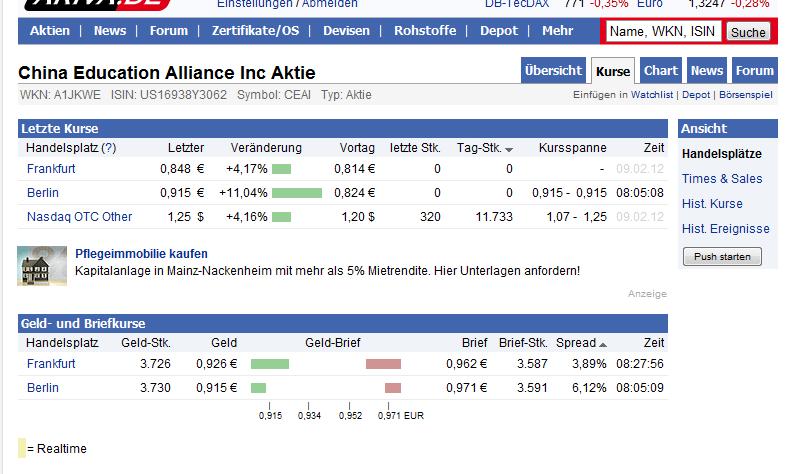Image resolution: width=793 pixels, height=474 pixels.
Task: Open Frankfurt in the Geld- und Briefkurse table
Action: pos(51,363)
